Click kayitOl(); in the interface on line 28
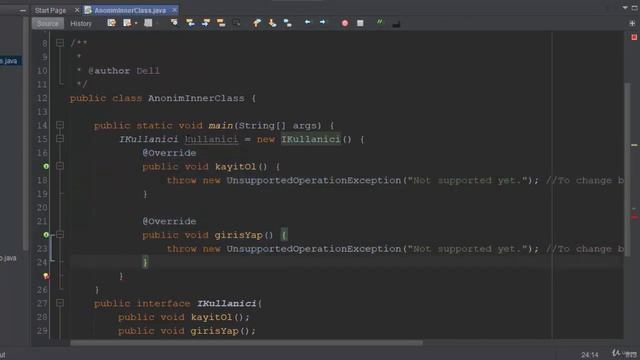640x360 pixels. point(220,317)
